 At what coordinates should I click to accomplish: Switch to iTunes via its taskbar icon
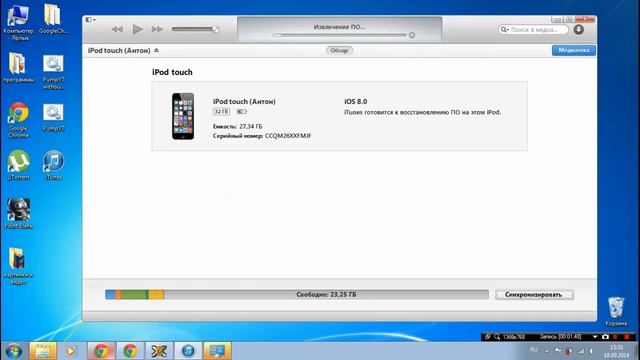coord(188,351)
